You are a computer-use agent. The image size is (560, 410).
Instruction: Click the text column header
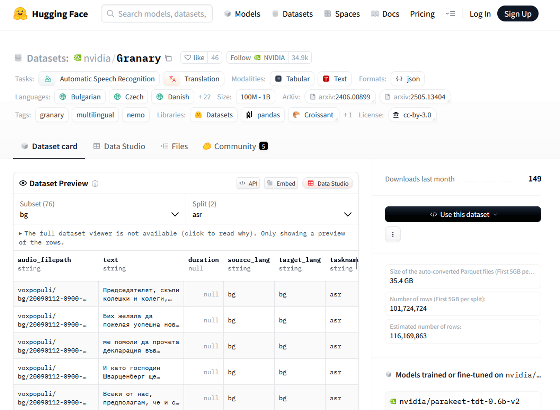coord(110,260)
